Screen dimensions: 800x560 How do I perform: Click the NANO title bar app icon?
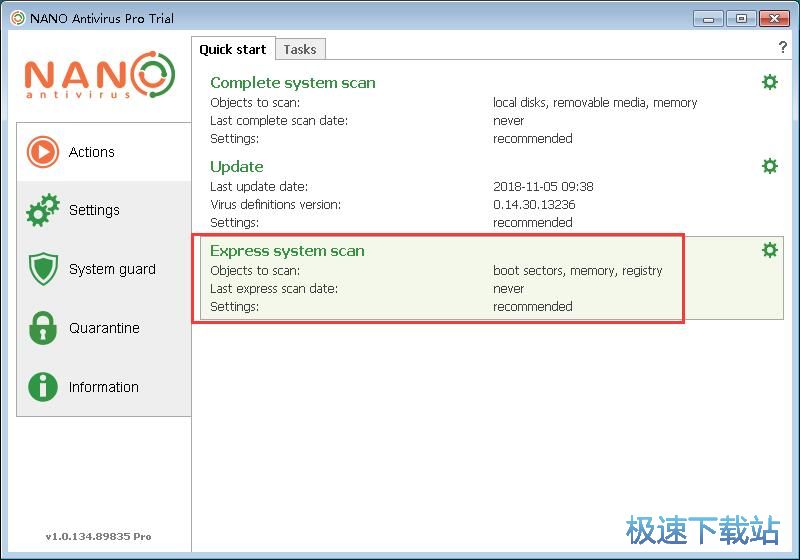[17, 18]
